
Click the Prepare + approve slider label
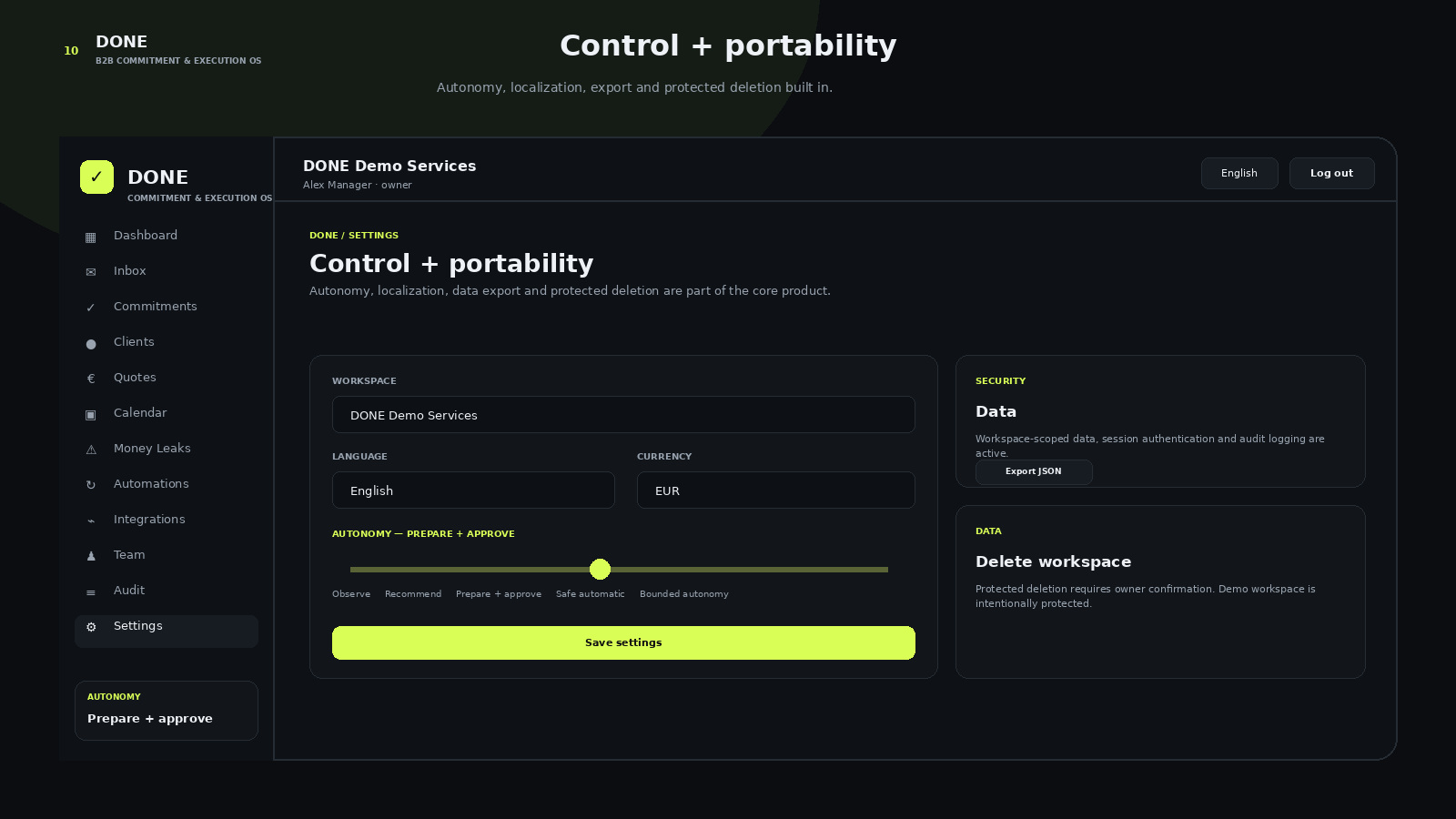pyautogui.click(x=499, y=594)
